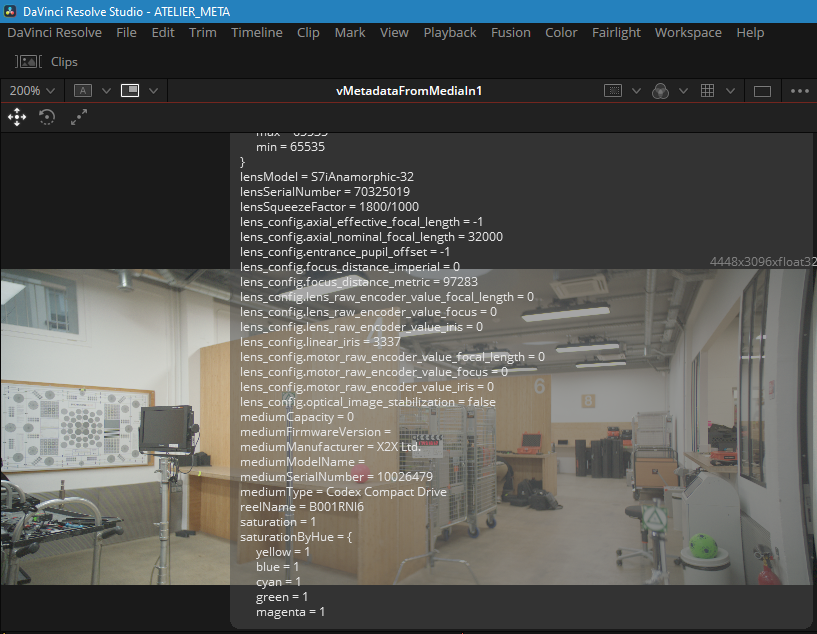Expand the split view options arrow
817x634 pixels.
click(153, 90)
